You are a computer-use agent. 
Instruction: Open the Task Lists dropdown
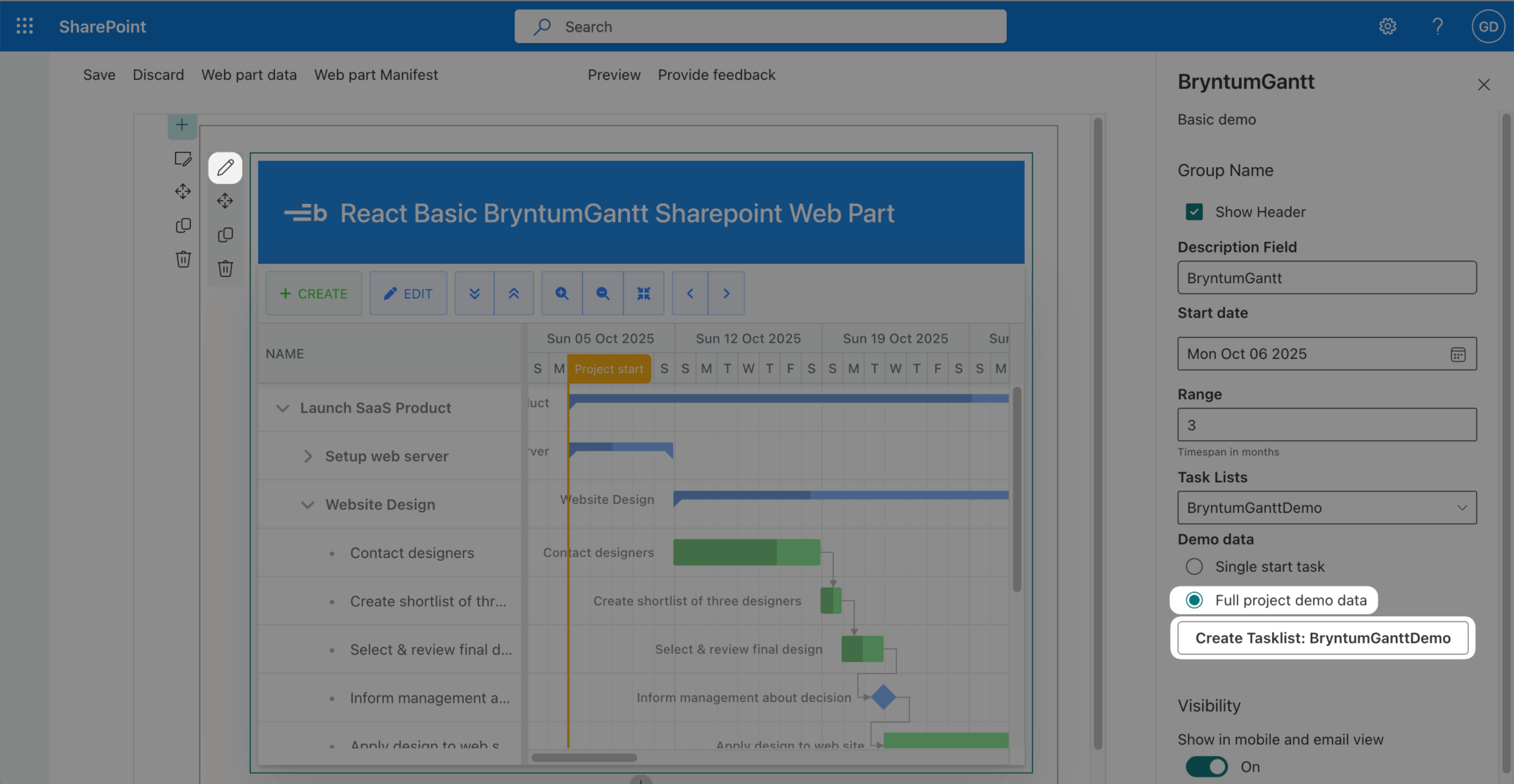click(1326, 508)
